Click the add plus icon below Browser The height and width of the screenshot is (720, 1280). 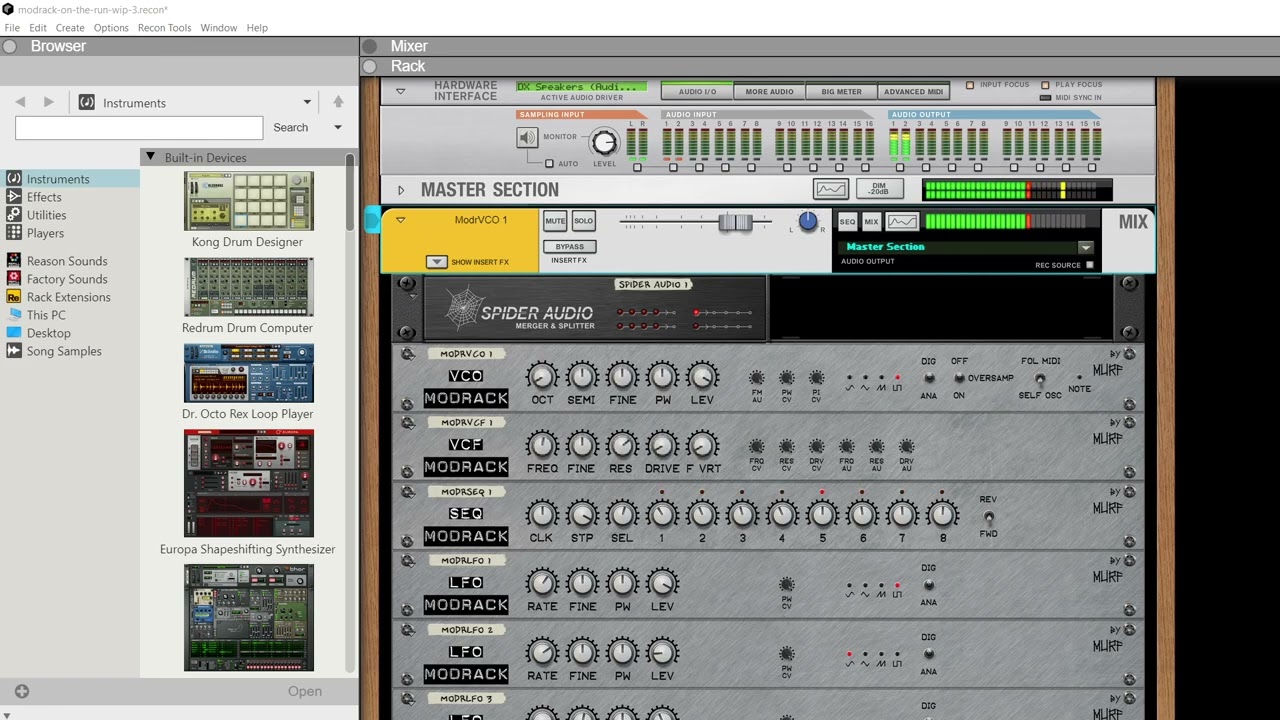22,691
